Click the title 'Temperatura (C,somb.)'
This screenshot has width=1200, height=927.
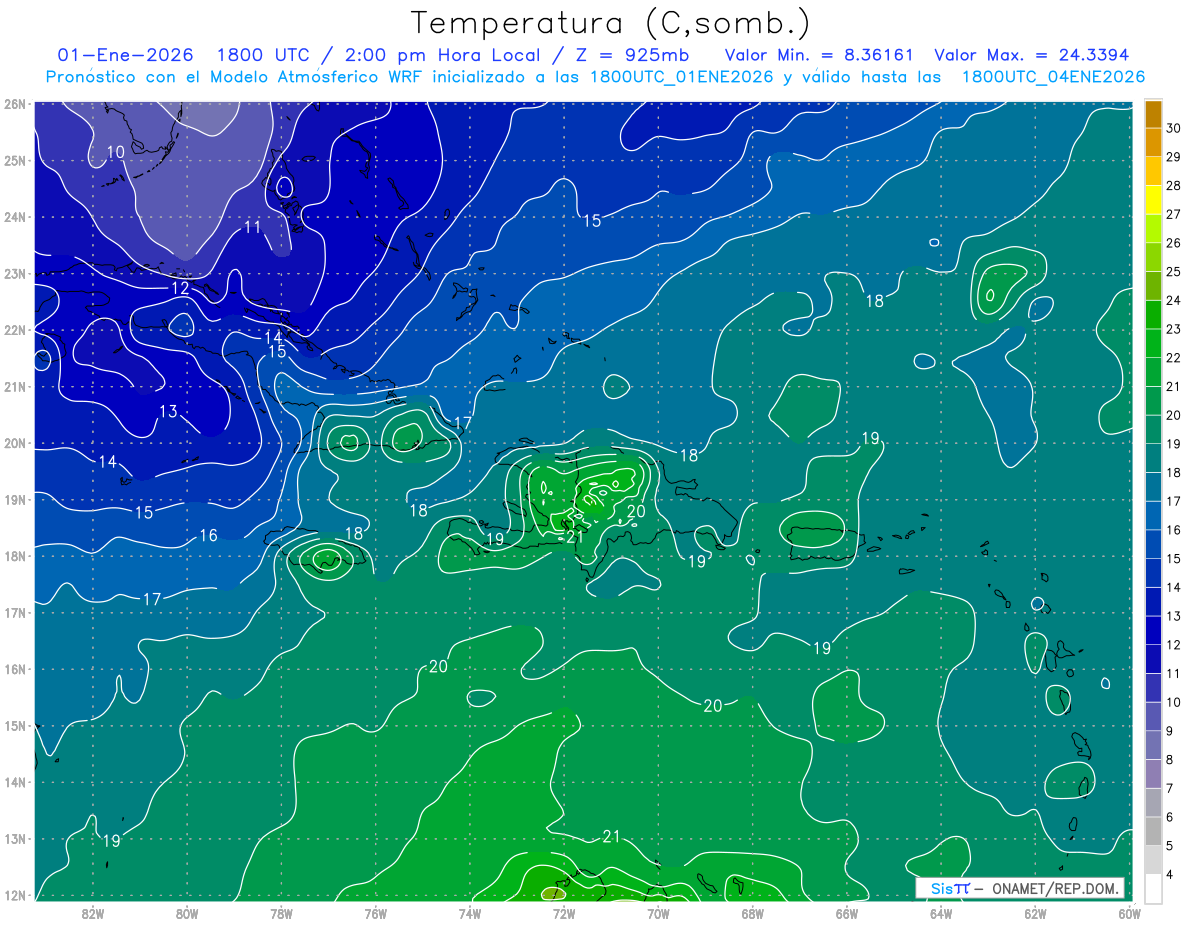[x=610, y=23]
